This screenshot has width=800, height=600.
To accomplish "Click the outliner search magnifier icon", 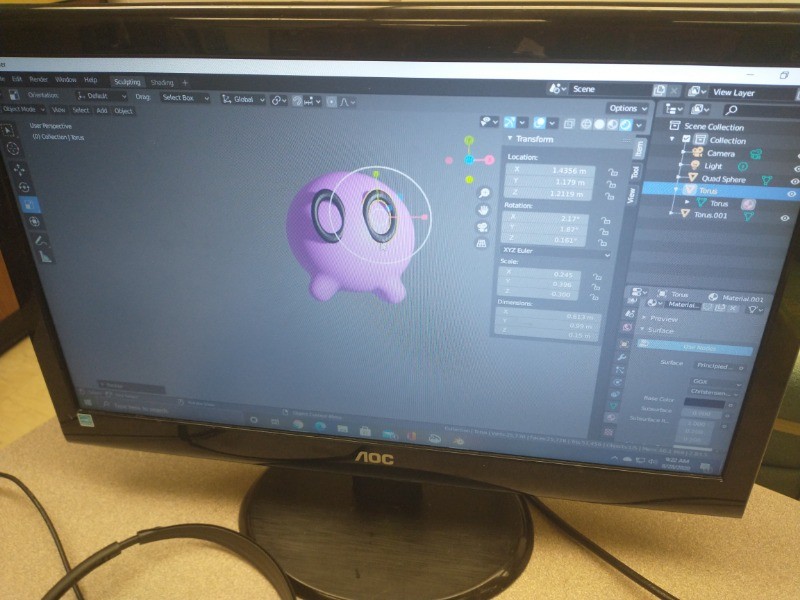I will (x=731, y=110).
